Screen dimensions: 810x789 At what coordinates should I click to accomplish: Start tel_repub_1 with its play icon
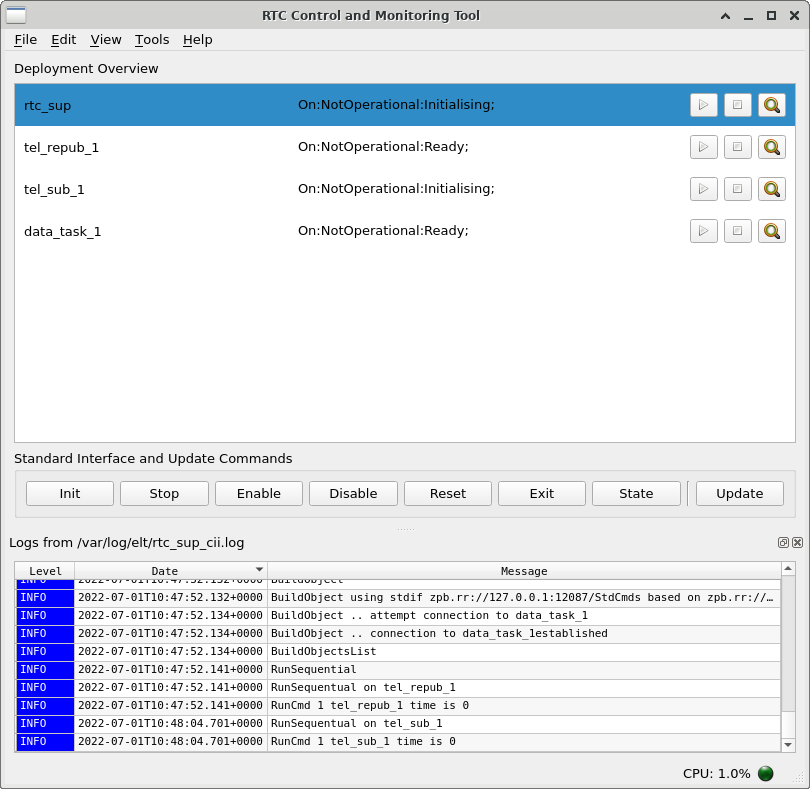pos(704,147)
